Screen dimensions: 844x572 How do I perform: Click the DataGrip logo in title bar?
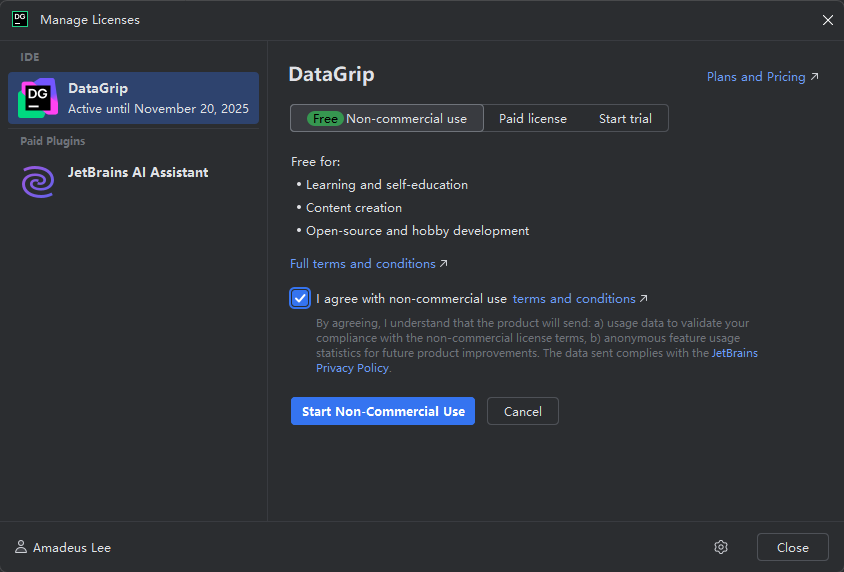coord(20,19)
